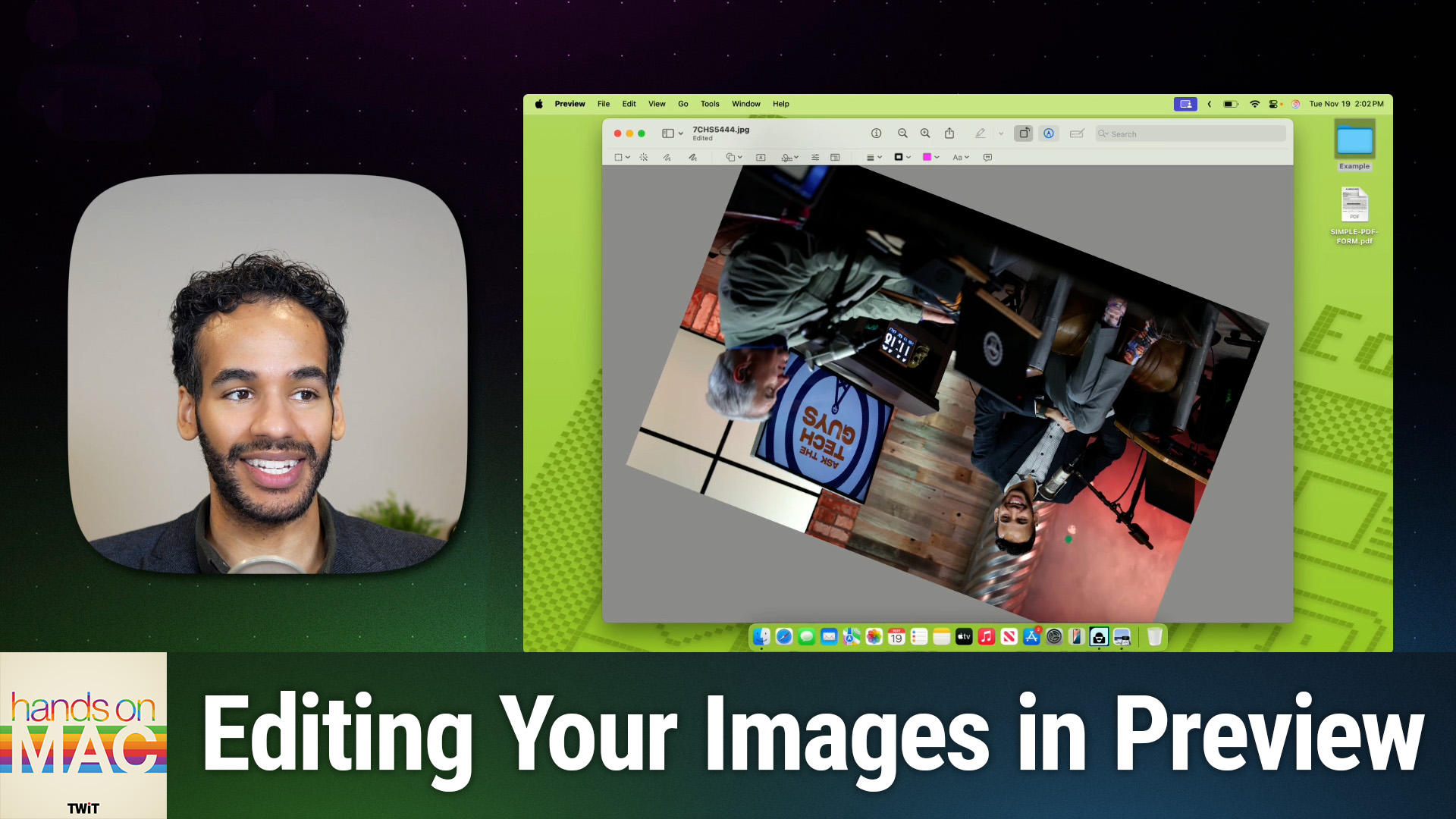The height and width of the screenshot is (819, 1456).
Task: Open the Photos app in the Dock
Action: pyautogui.click(x=874, y=637)
